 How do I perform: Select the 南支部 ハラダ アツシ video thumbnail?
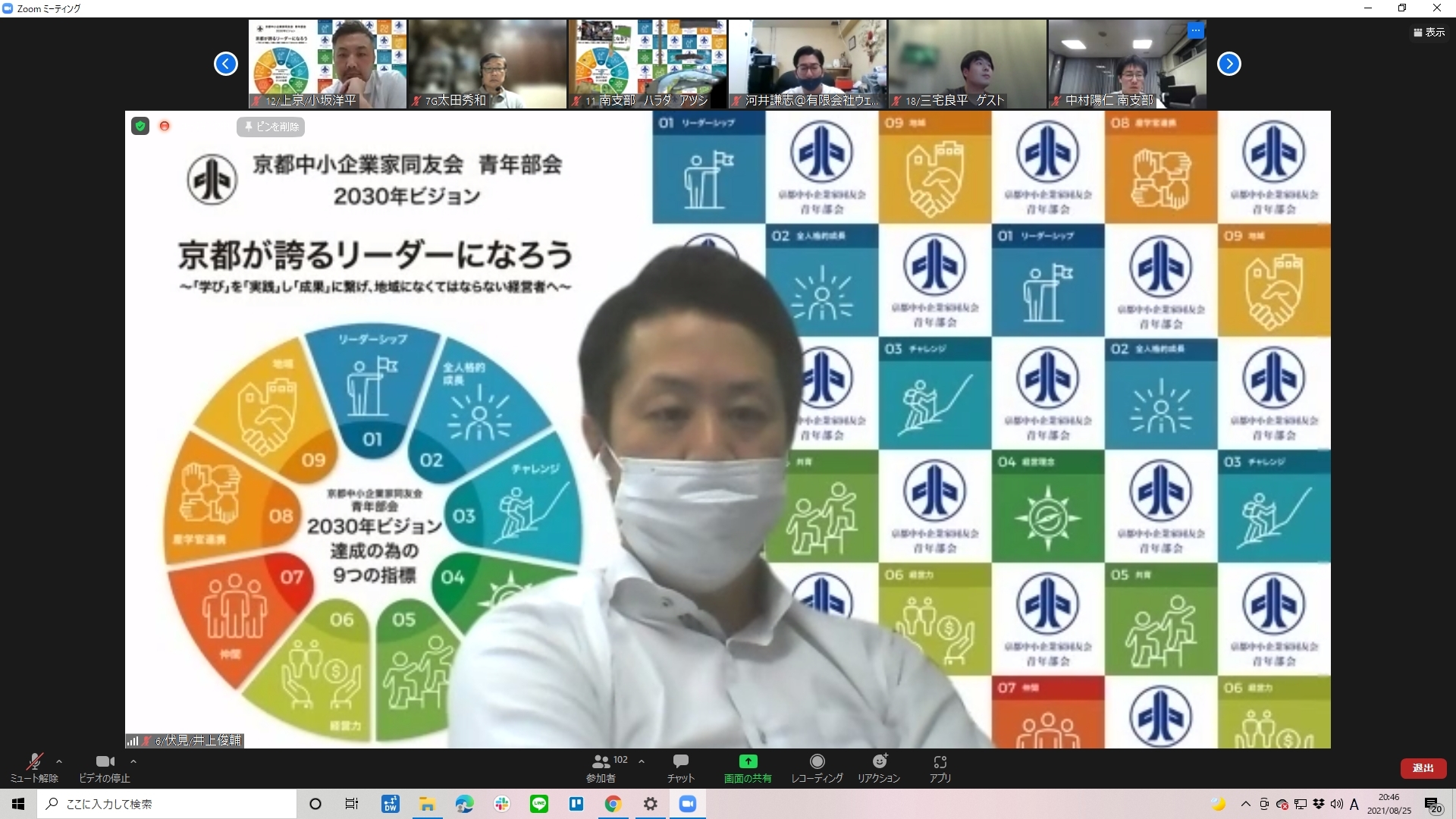(648, 64)
